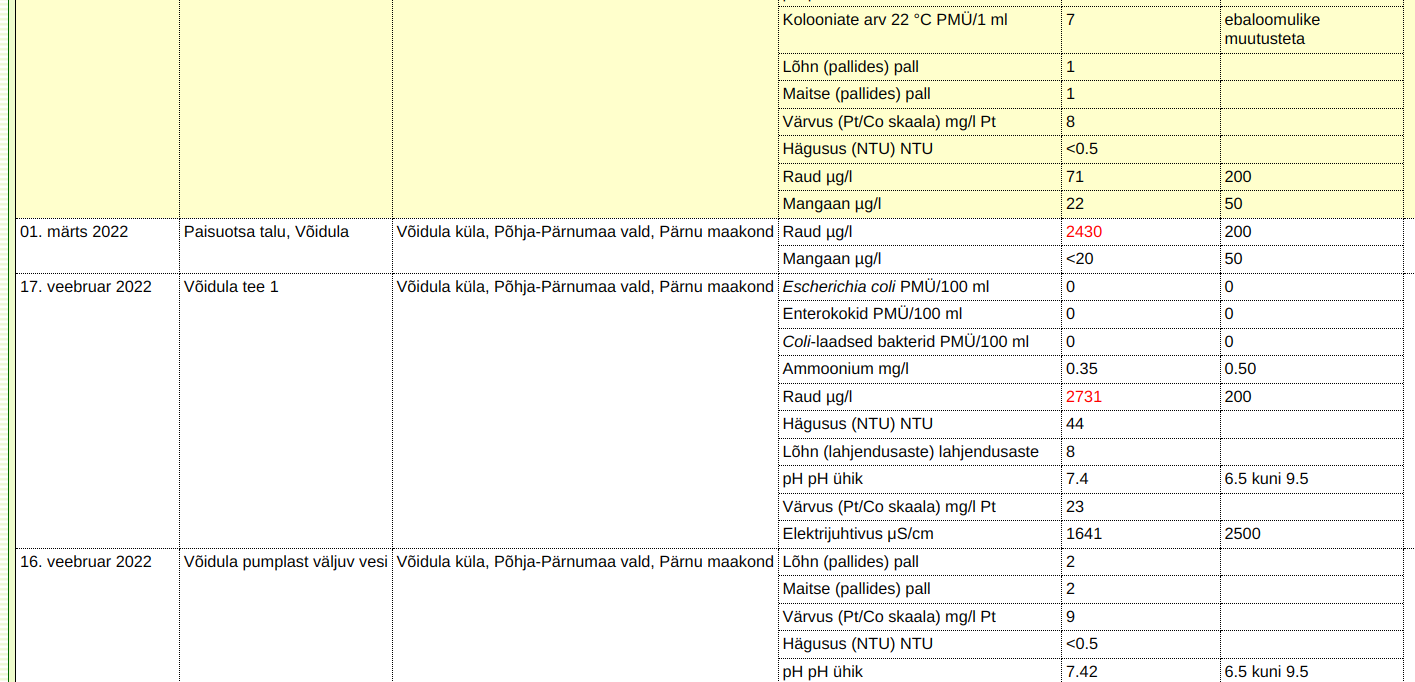Click the 'Paisuotsa talu, Võidula' location cell

click(x=285, y=245)
